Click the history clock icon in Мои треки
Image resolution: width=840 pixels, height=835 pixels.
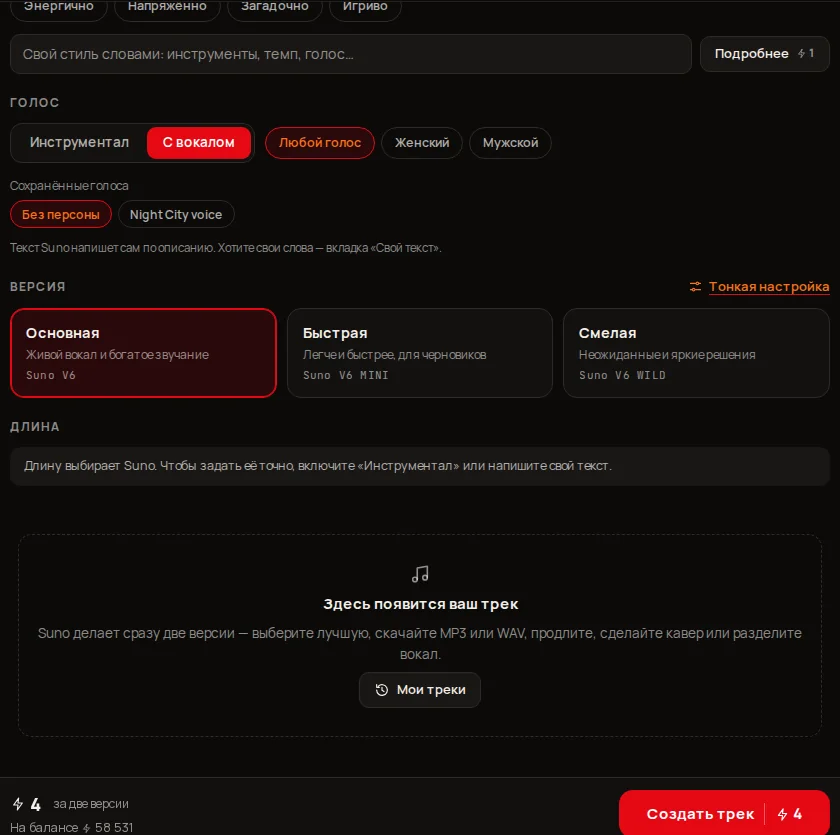[x=381, y=689]
